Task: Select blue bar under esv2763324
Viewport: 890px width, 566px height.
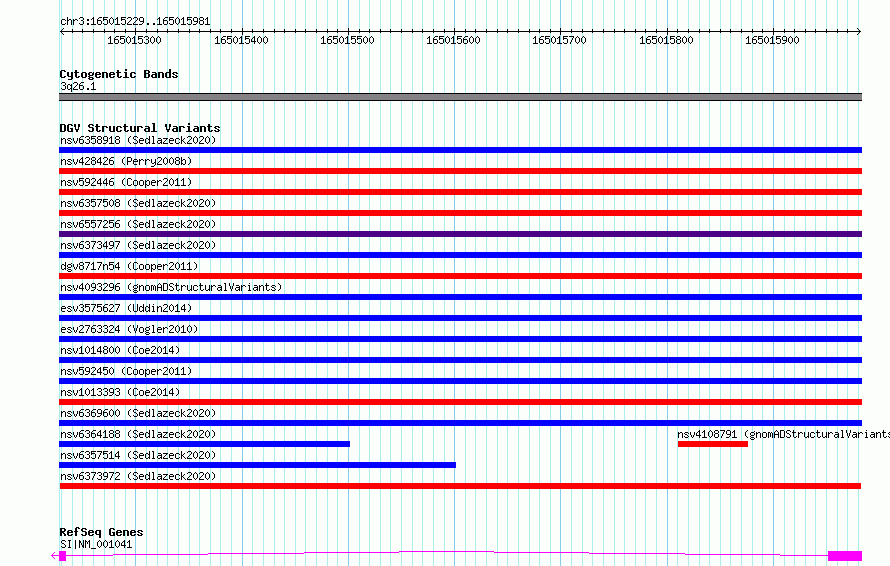Action: click(460, 339)
